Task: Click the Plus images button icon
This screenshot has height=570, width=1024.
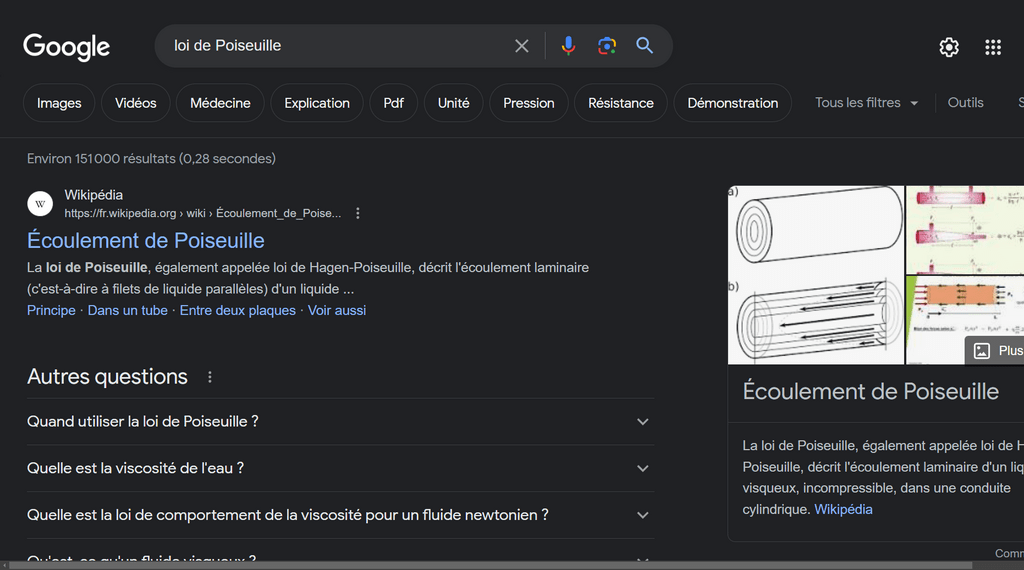Action: tap(982, 351)
